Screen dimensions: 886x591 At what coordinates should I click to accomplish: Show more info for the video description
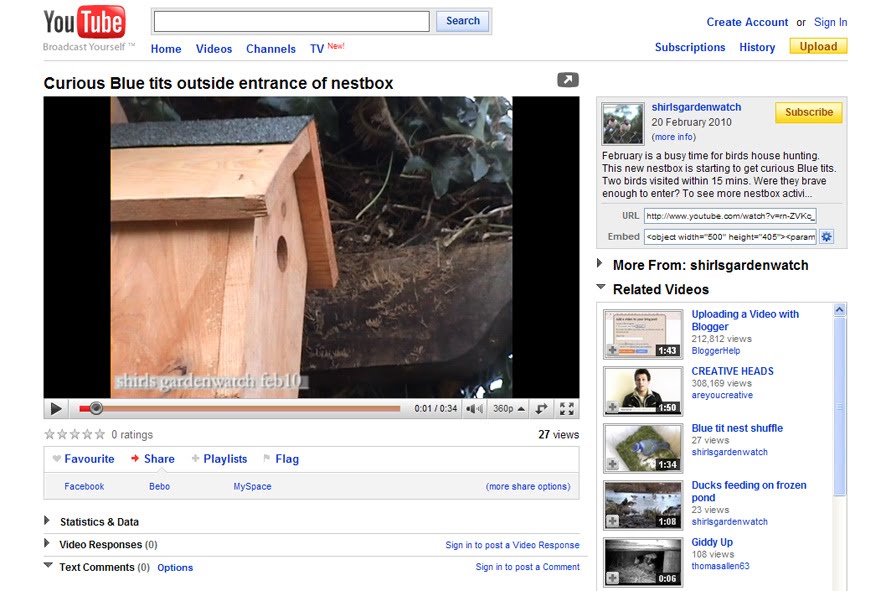pyautogui.click(x=674, y=137)
